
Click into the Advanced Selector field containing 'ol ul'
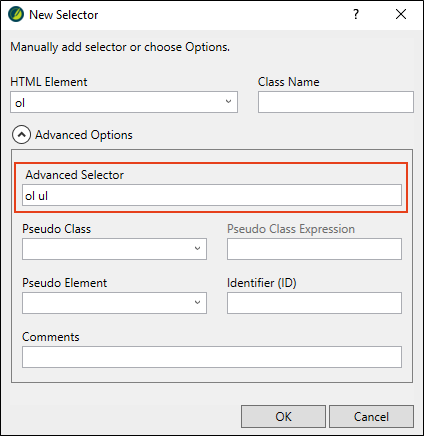click(x=212, y=195)
